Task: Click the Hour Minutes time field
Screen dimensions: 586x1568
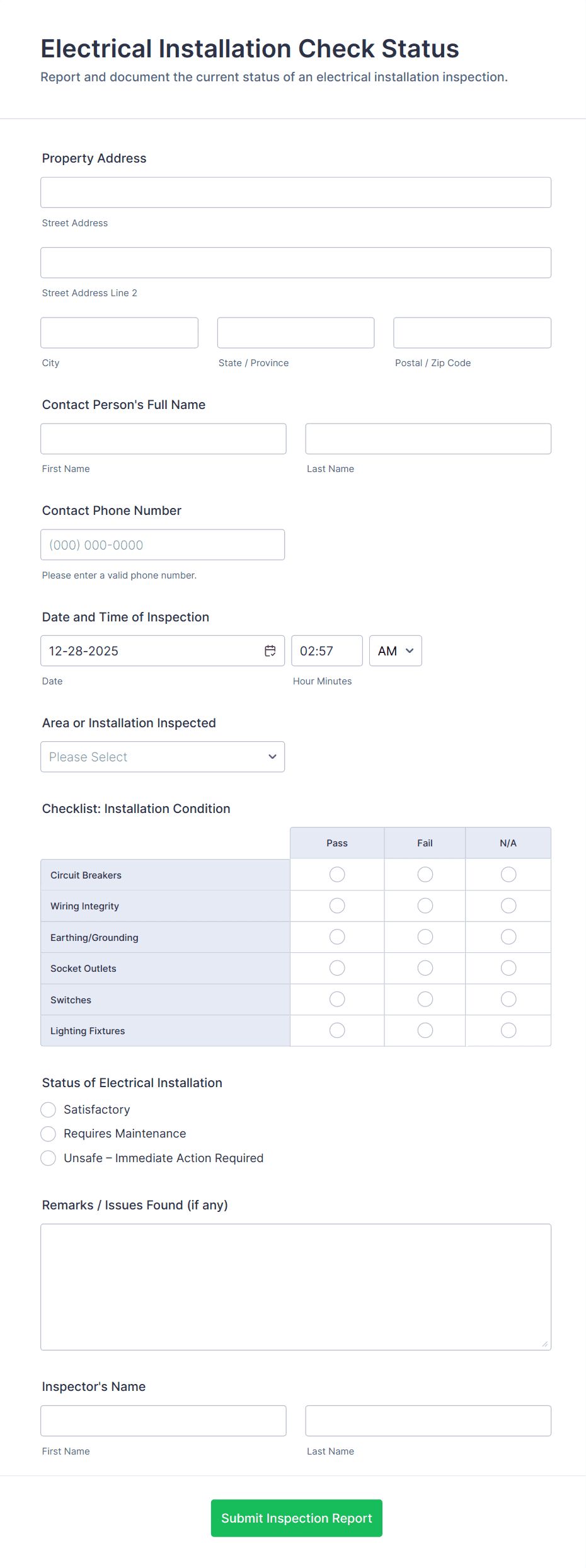Action: pos(326,650)
